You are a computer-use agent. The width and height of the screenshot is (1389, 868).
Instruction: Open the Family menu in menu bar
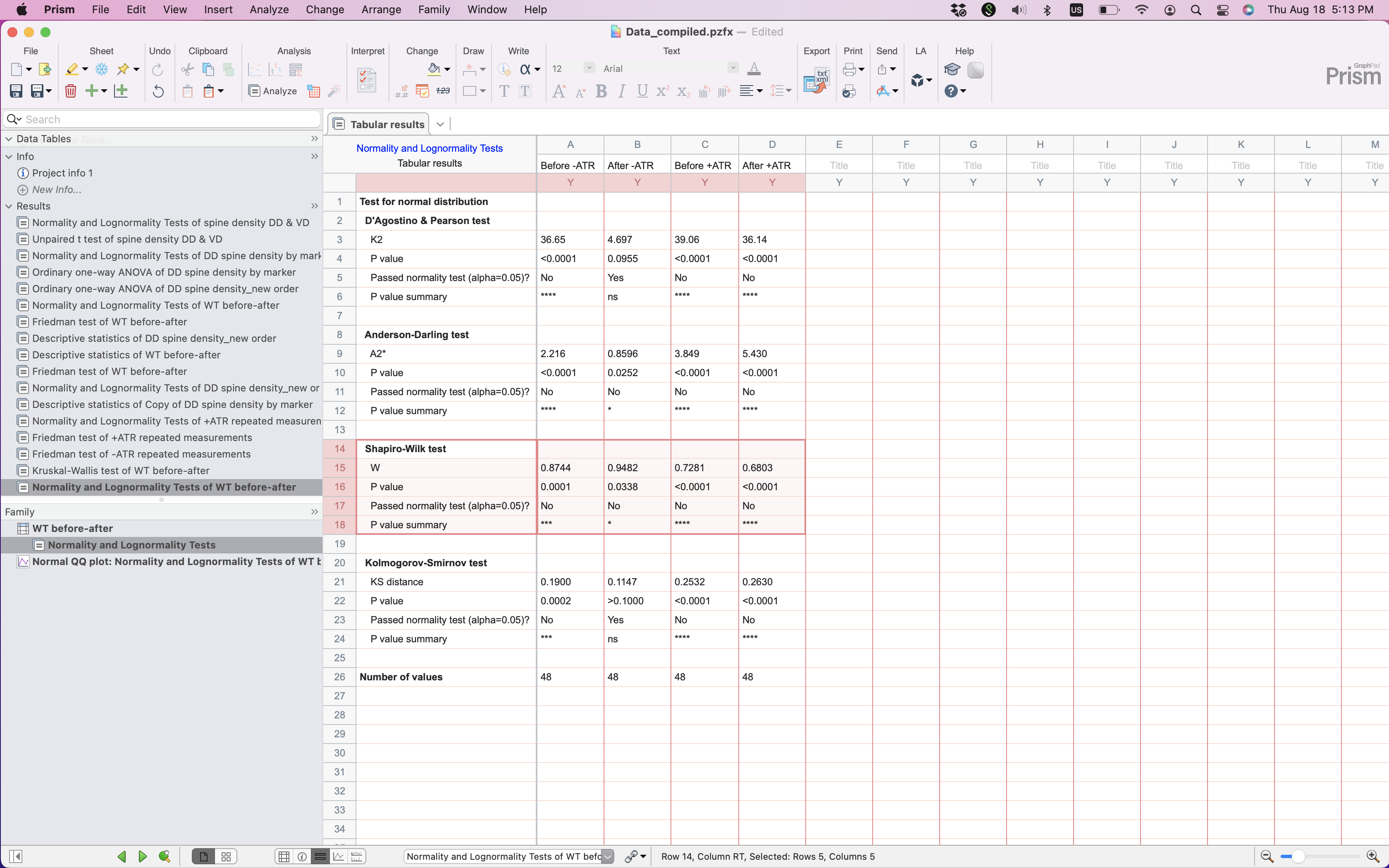433,9
